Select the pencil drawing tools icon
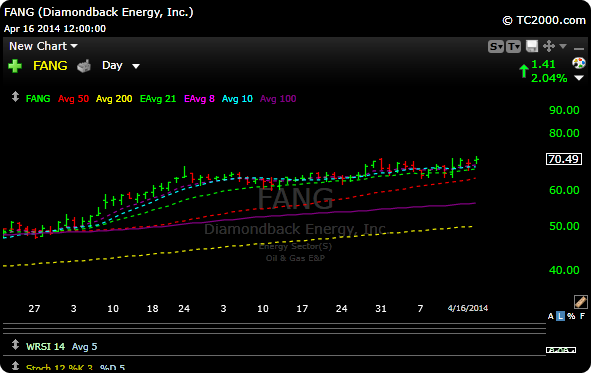 click(x=580, y=301)
